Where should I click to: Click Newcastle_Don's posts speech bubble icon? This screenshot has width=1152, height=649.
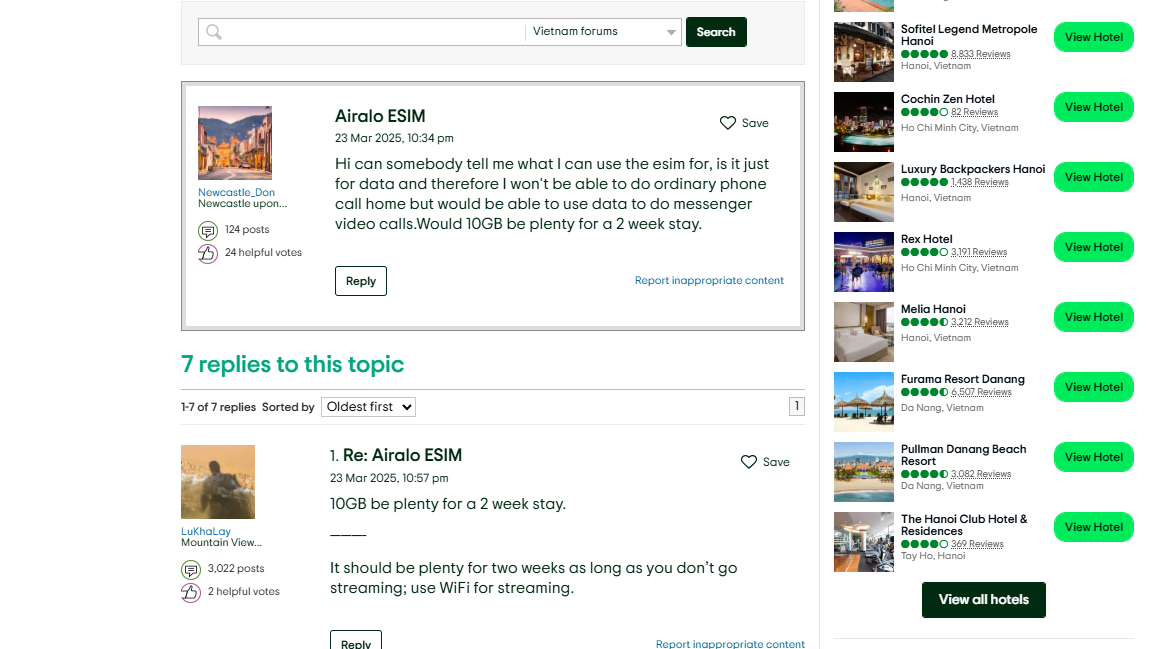pos(208,231)
